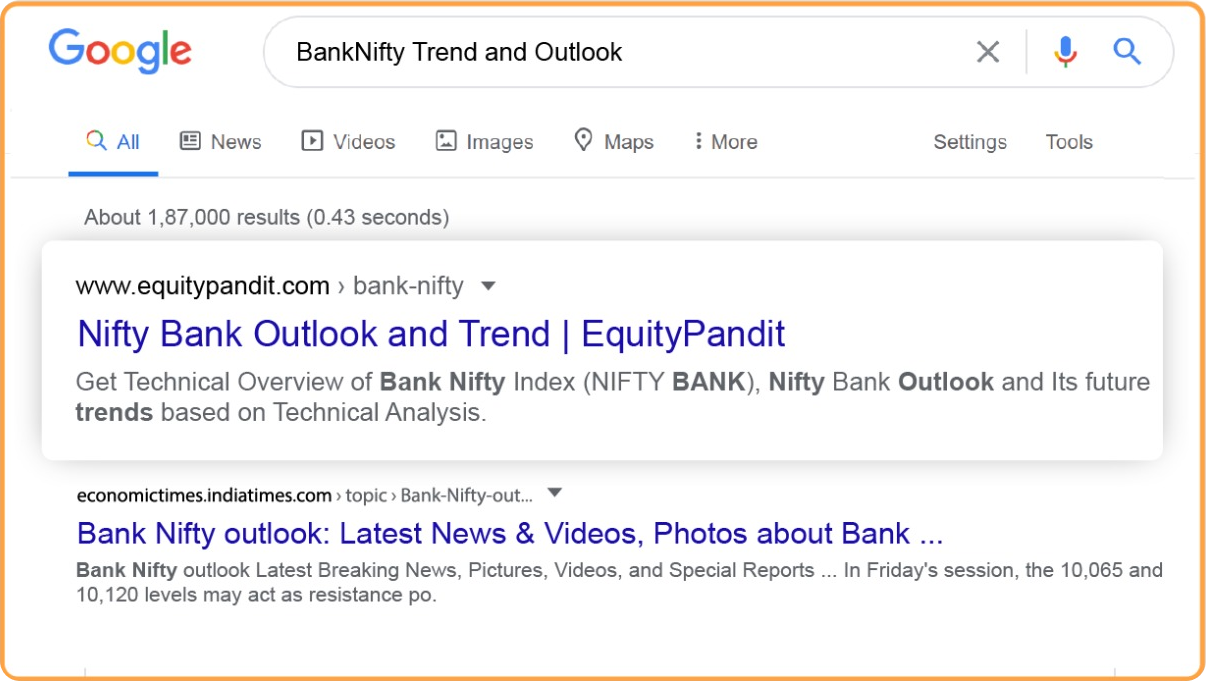
Task: Open Bank Nifty outlook Economic Times link
Action: [509, 533]
